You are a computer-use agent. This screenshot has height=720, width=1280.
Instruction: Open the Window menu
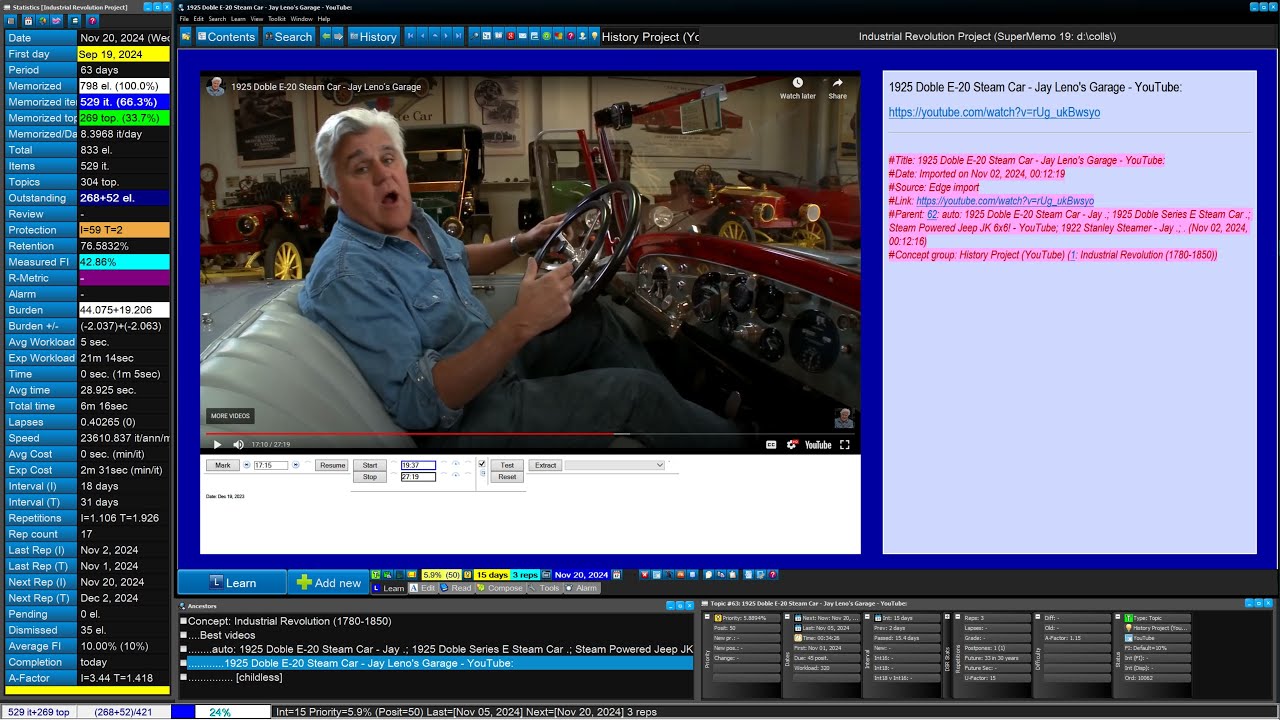pos(301,19)
